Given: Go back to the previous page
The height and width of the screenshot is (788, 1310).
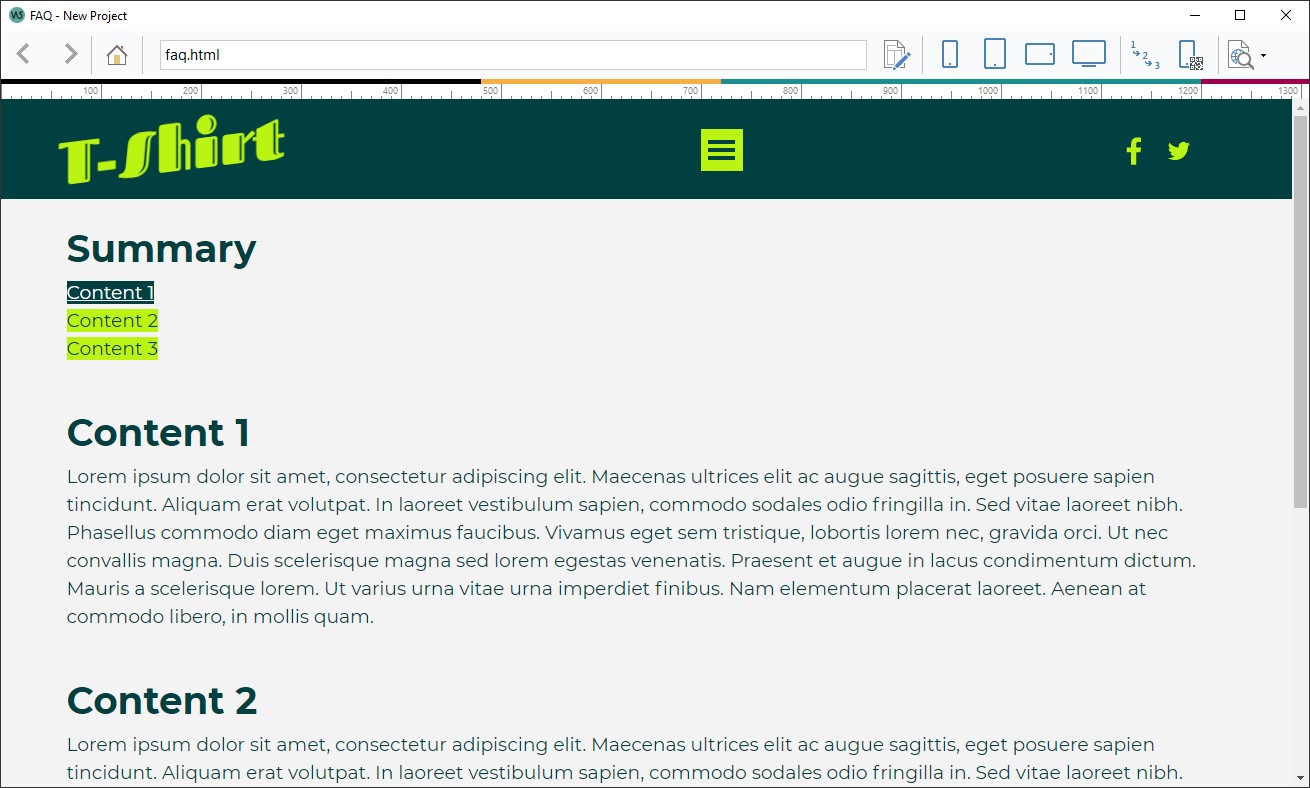Looking at the screenshot, I should (22, 54).
